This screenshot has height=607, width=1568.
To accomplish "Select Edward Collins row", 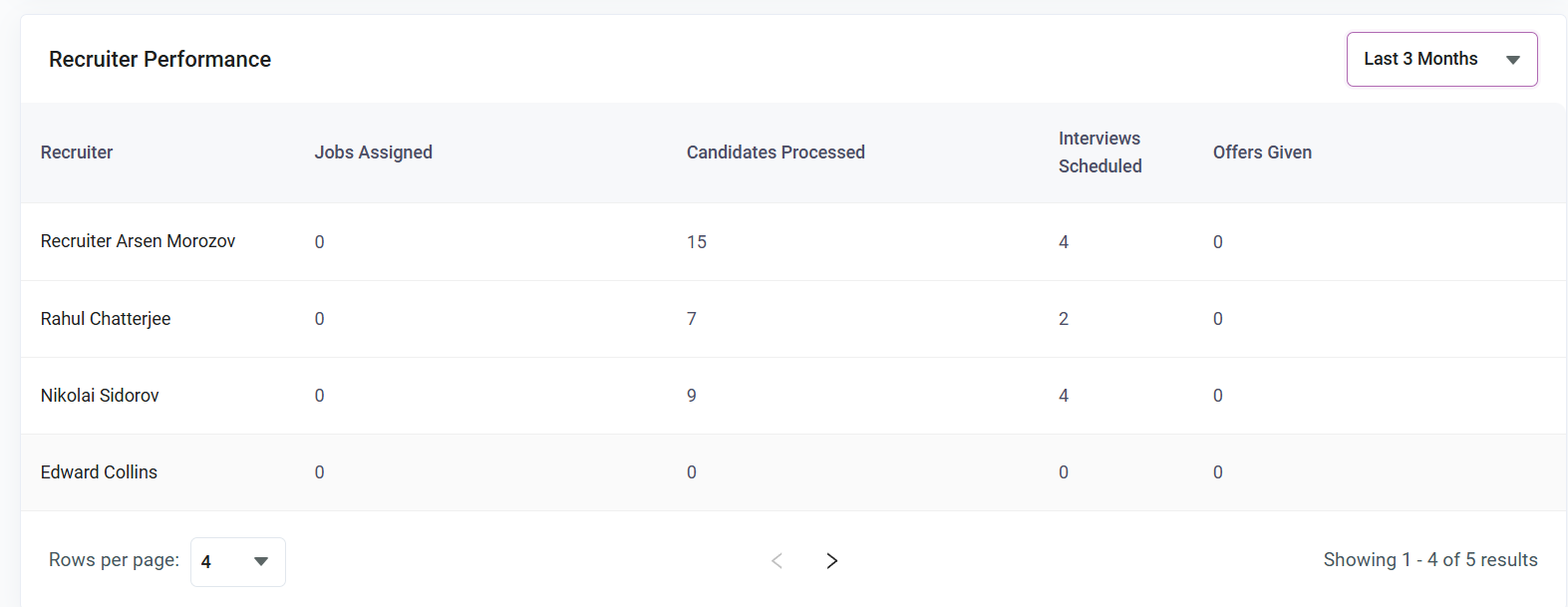I will coord(793,472).
